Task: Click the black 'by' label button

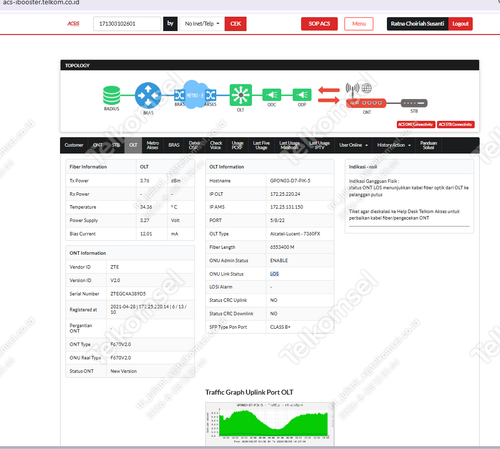Action: tap(170, 24)
